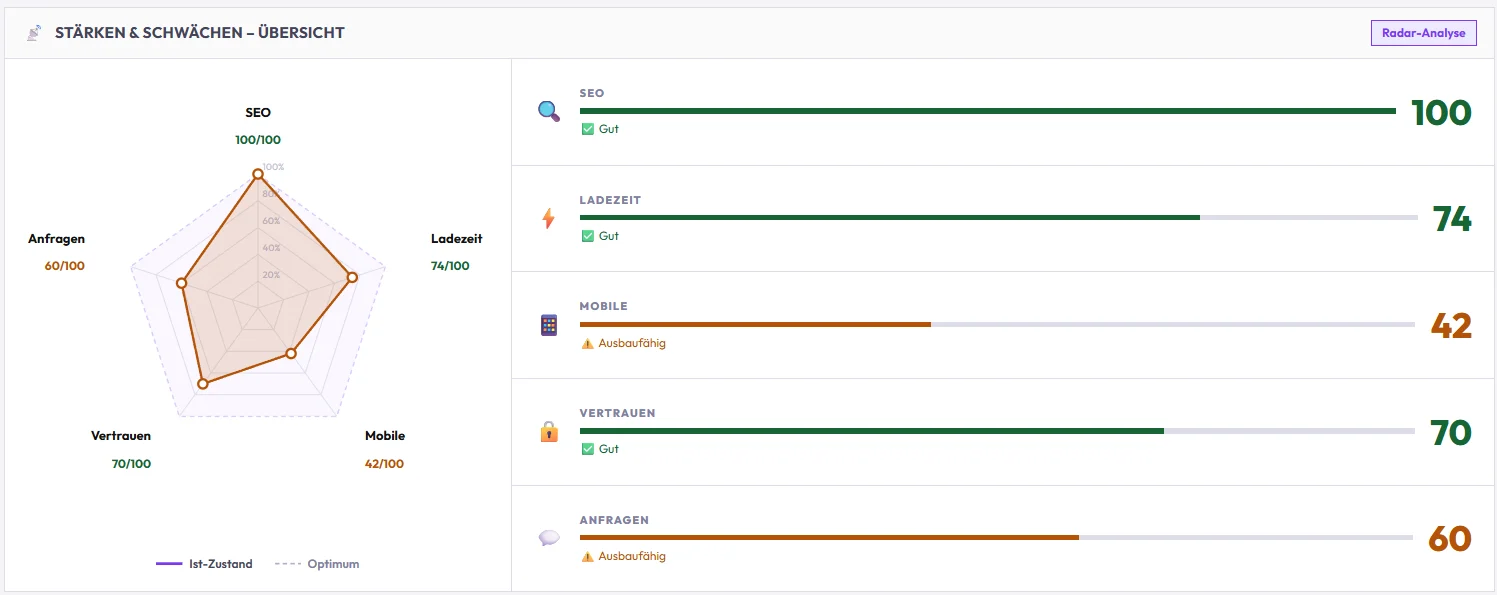Click the Ladezeit label on radar chart

(x=457, y=239)
